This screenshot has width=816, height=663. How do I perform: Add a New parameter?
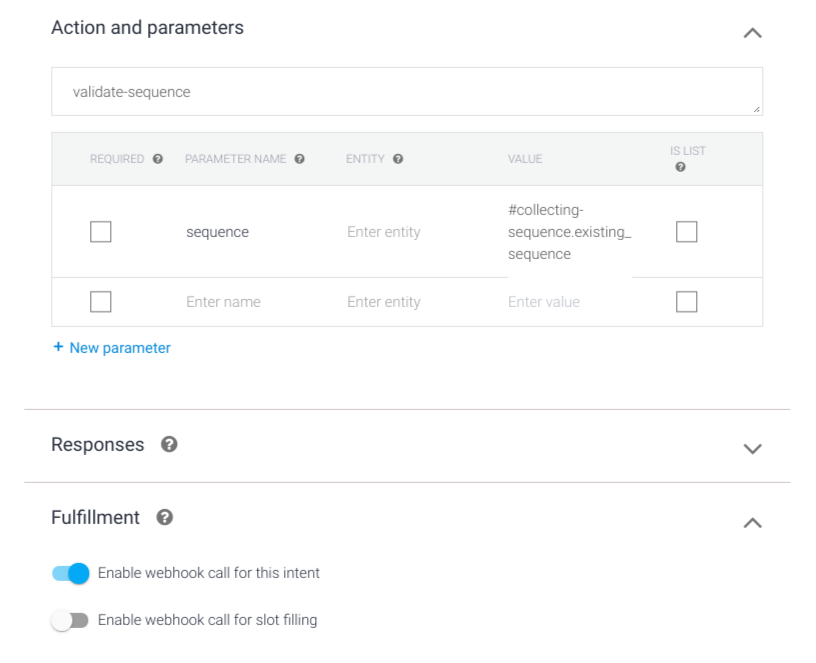pyautogui.click(x=112, y=348)
